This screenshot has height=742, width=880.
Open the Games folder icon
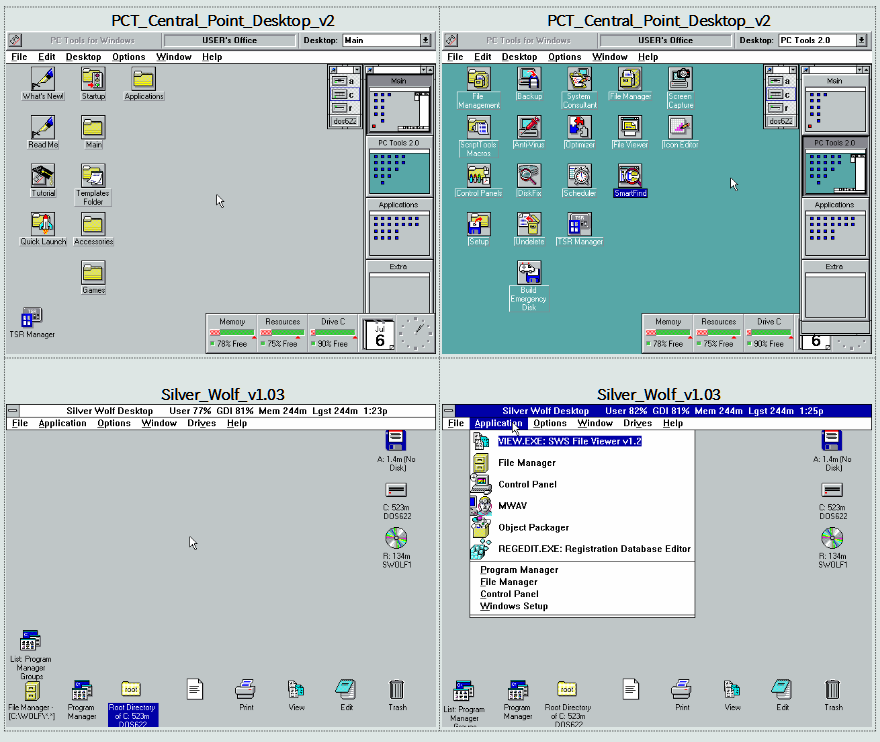[93, 277]
